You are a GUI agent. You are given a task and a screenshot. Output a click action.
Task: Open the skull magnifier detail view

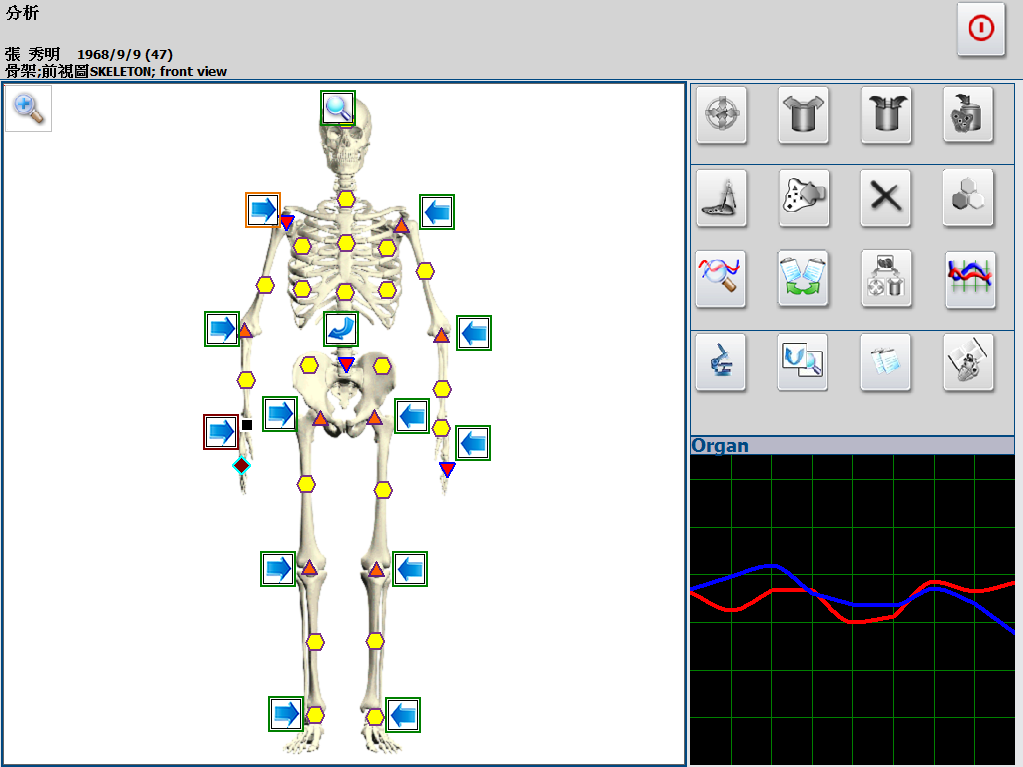tap(338, 108)
